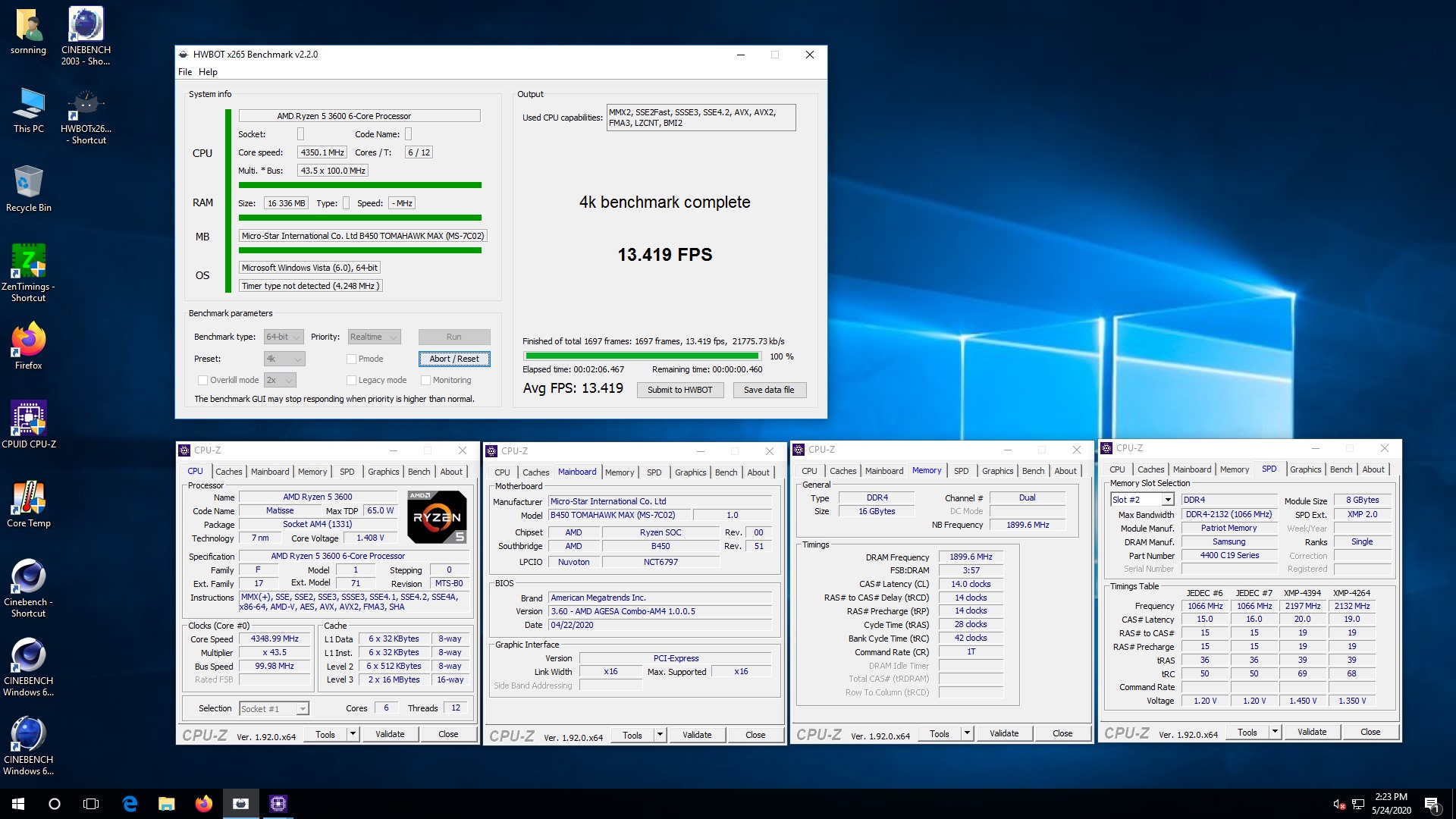Click Save data file button
This screenshot has height=819, width=1456.
[769, 390]
